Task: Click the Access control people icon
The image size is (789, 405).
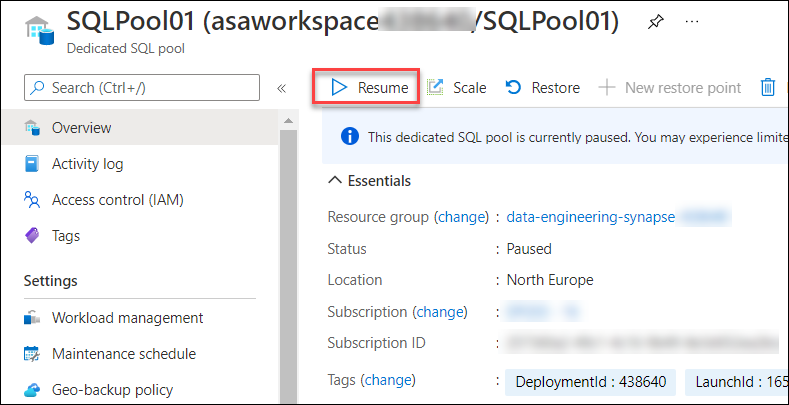Action: click(32, 200)
